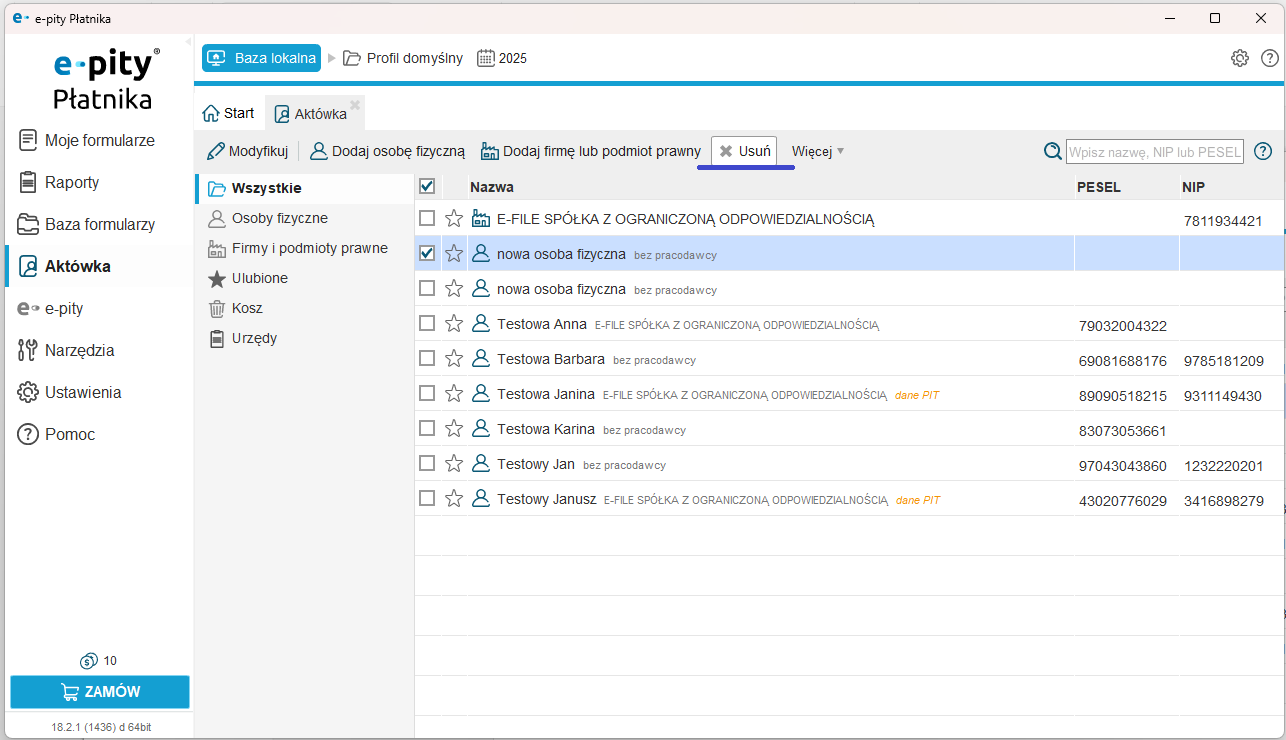1286x740 pixels.
Task: Open the Ulubione favorites folder
Action: pyautogui.click(x=259, y=278)
